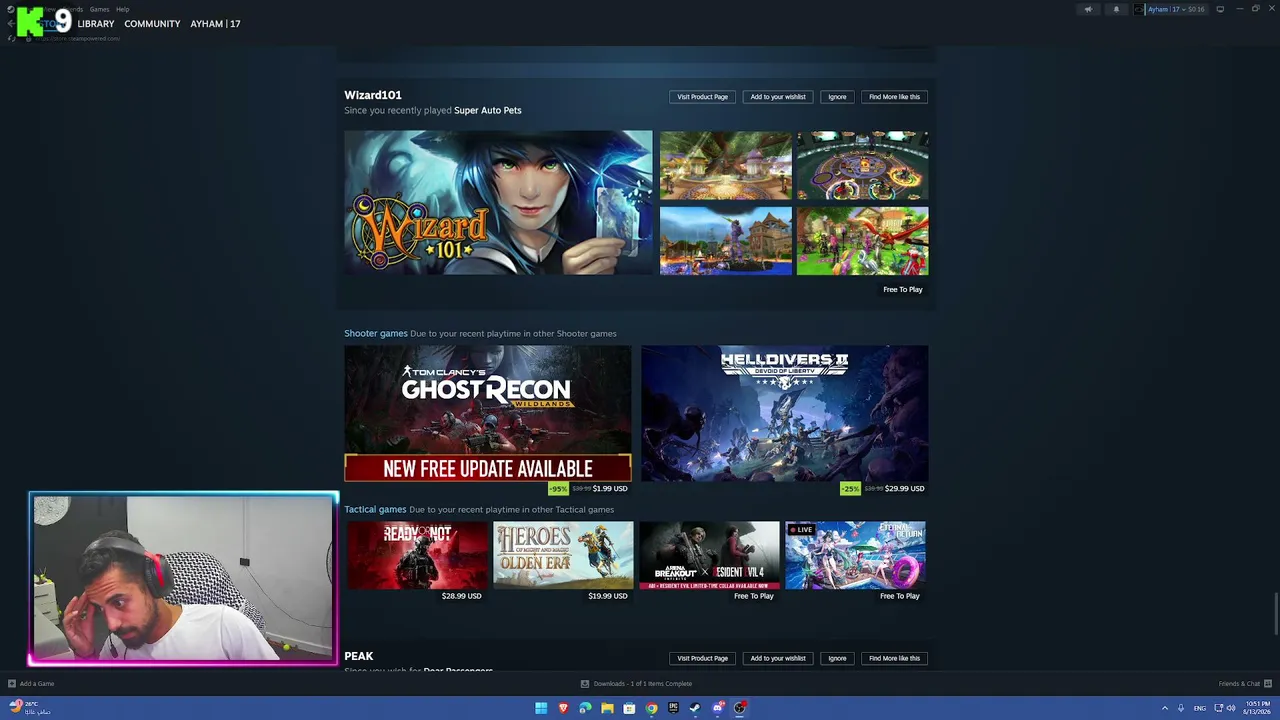Click the Add a Game plus icon
The width and height of the screenshot is (1280, 720).
(x=12, y=684)
